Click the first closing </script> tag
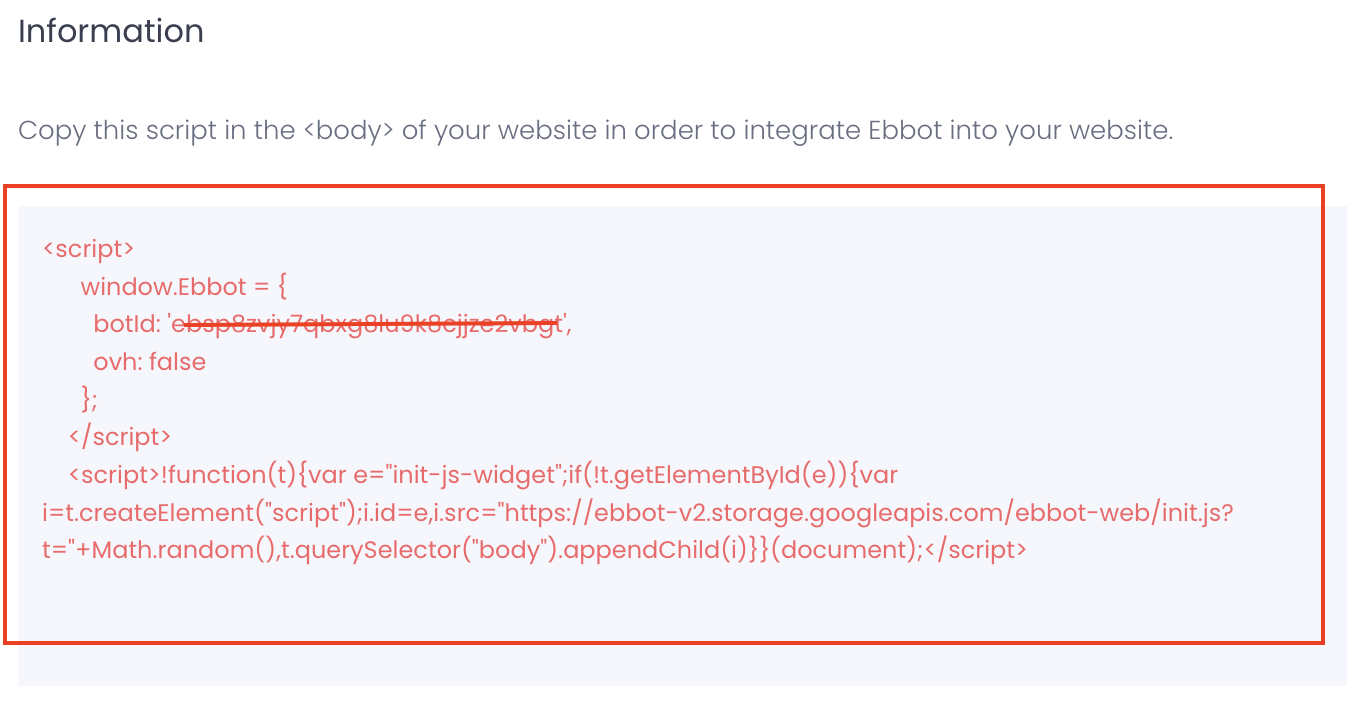This screenshot has height=708, width=1372. click(x=120, y=437)
